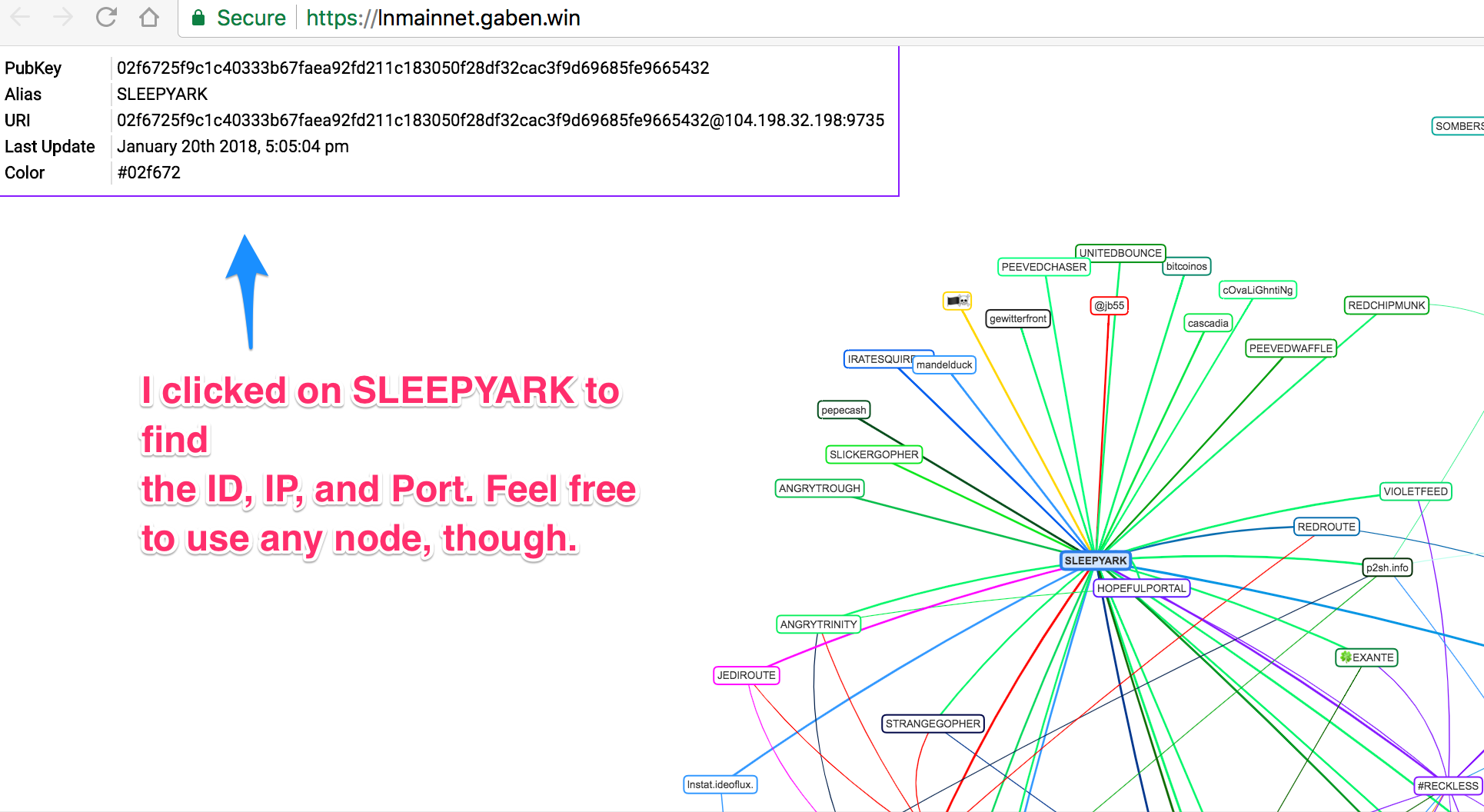Select the IRATESQUIRE node

[x=880, y=359]
